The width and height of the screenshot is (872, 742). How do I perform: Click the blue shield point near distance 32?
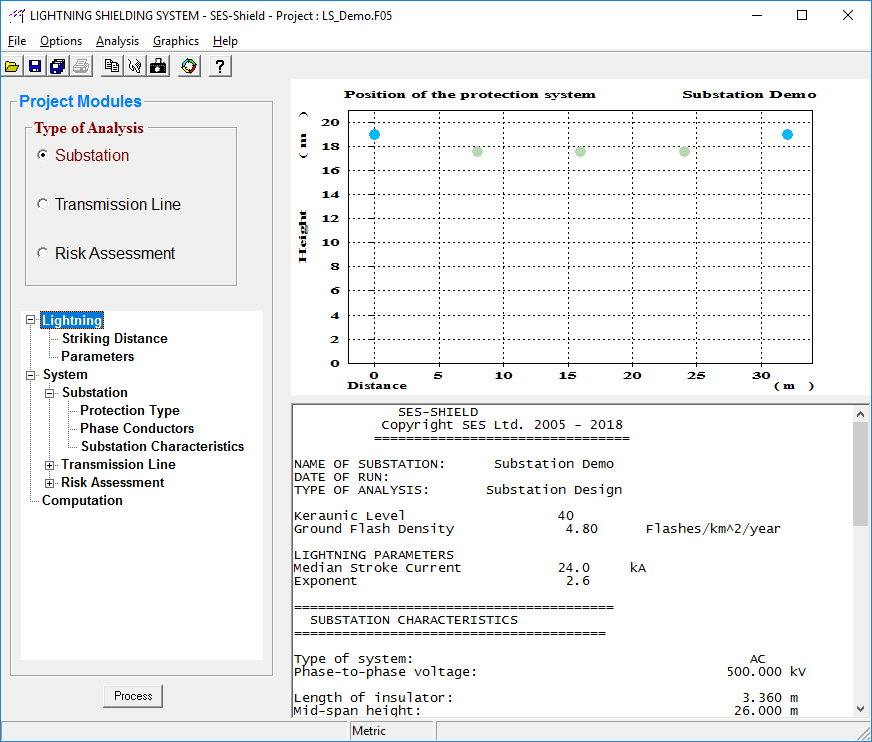787,135
